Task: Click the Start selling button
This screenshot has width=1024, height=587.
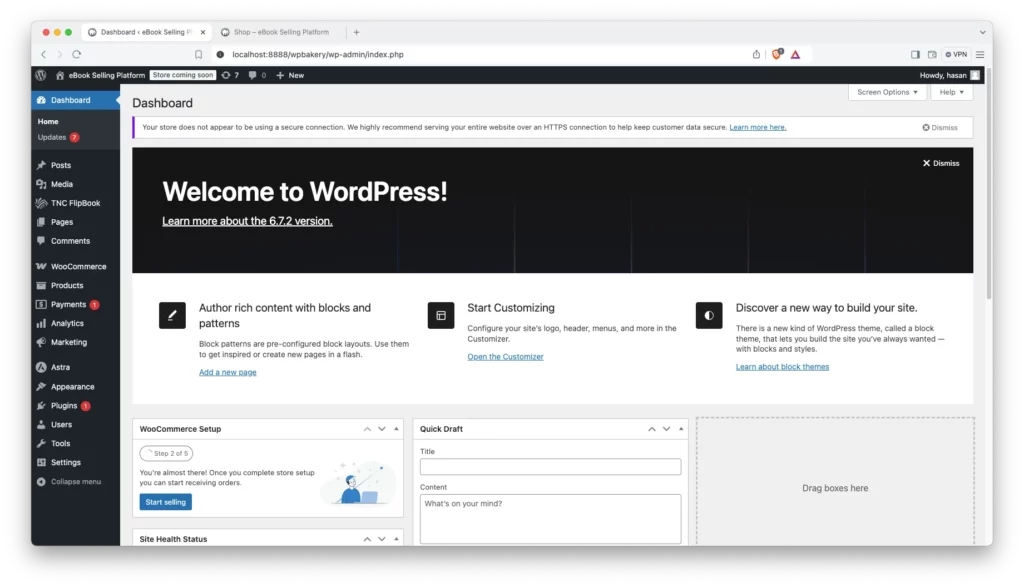Action: click(x=165, y=502)
